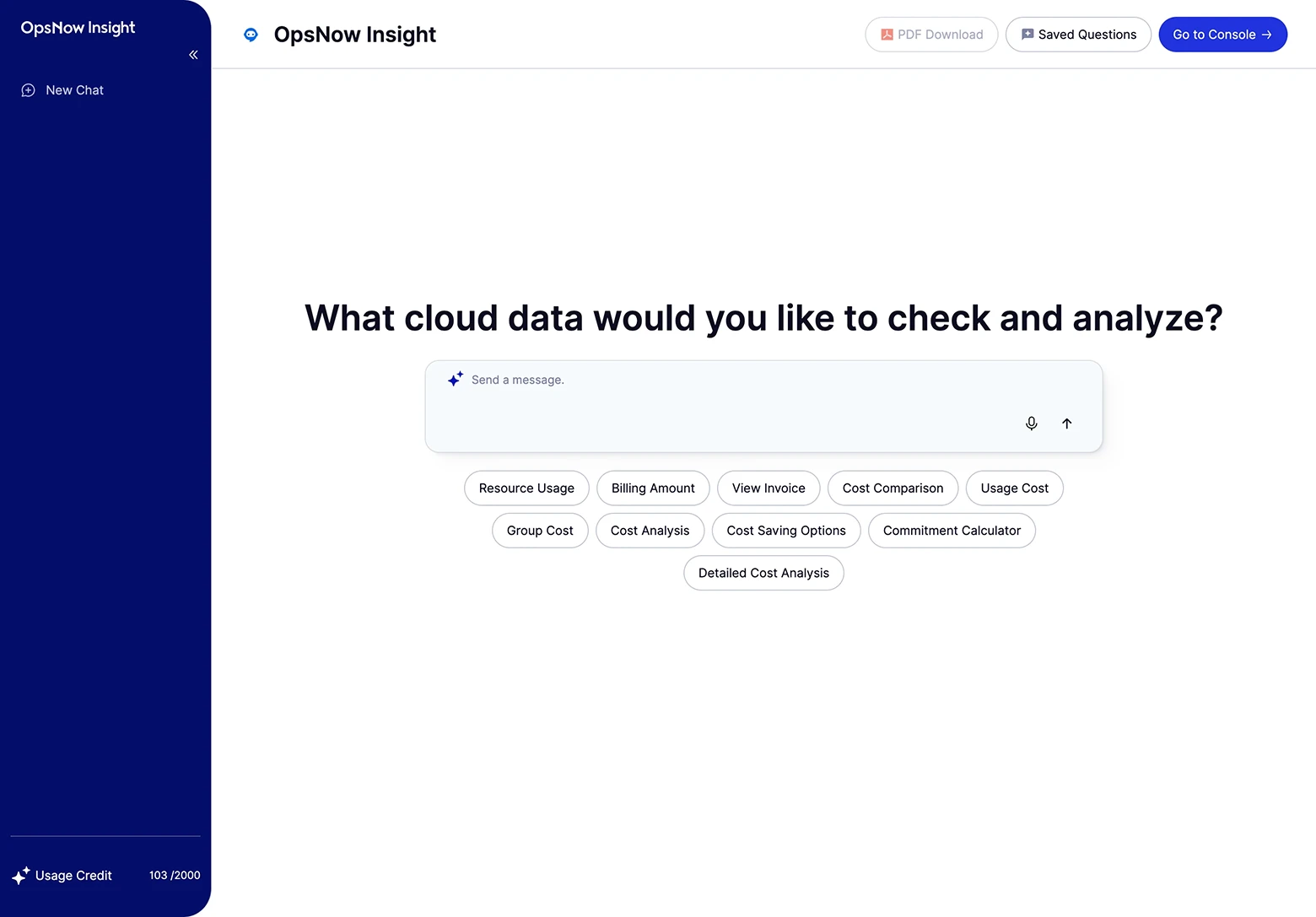
Task: Click the sparkle icon in the message box
Action: (456, 379)
